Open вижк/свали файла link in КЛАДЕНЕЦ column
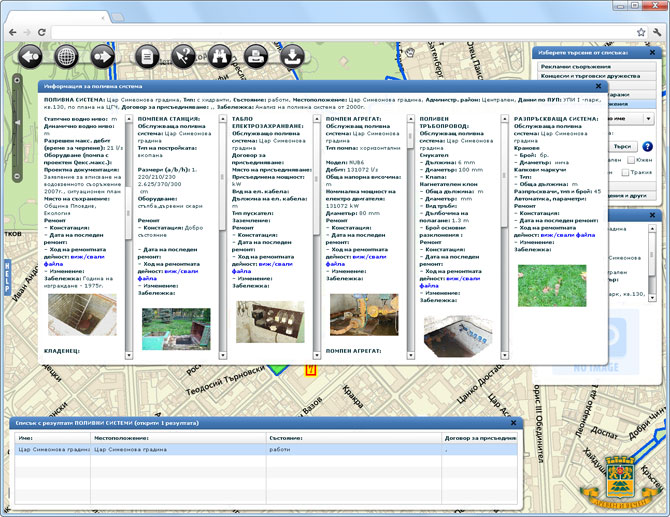Image resolution: width=670 pixels, height=517 pixels. click(x=74, y=261)
